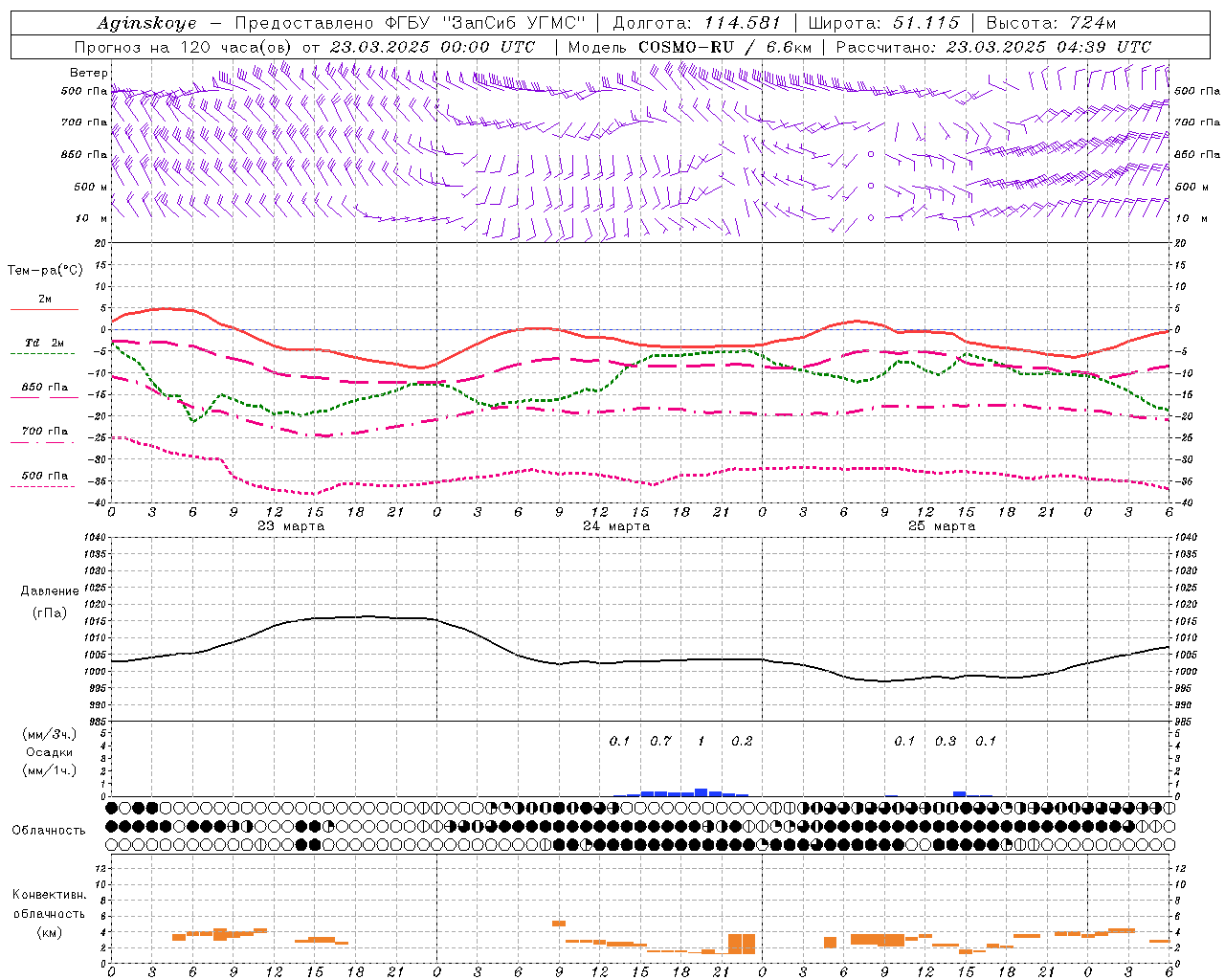
Task: Click the '(гПа)' pressure unit label
Action: (50, 612)
